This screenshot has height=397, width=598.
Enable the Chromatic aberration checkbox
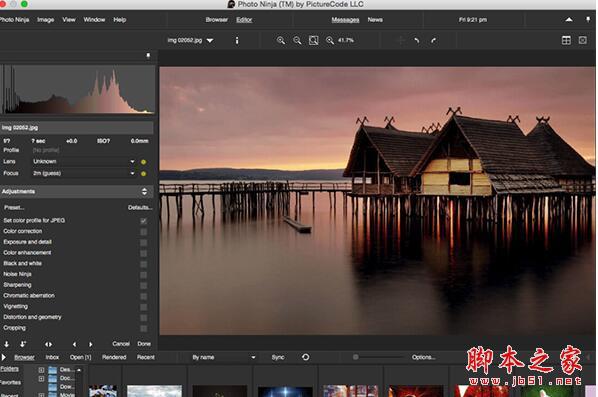coord(143,296)
